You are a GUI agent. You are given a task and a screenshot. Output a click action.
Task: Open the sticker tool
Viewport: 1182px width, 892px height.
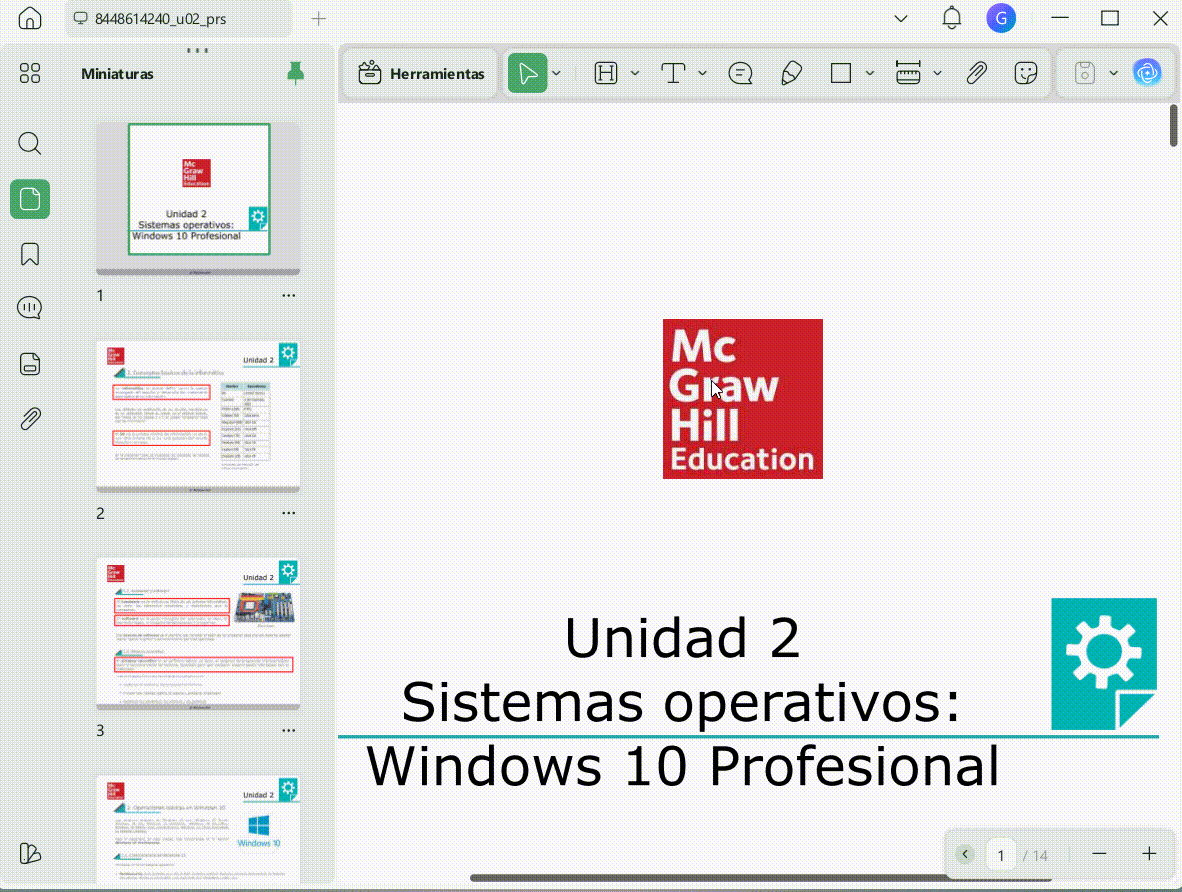pyautogui.click(x=1026, y=73)
